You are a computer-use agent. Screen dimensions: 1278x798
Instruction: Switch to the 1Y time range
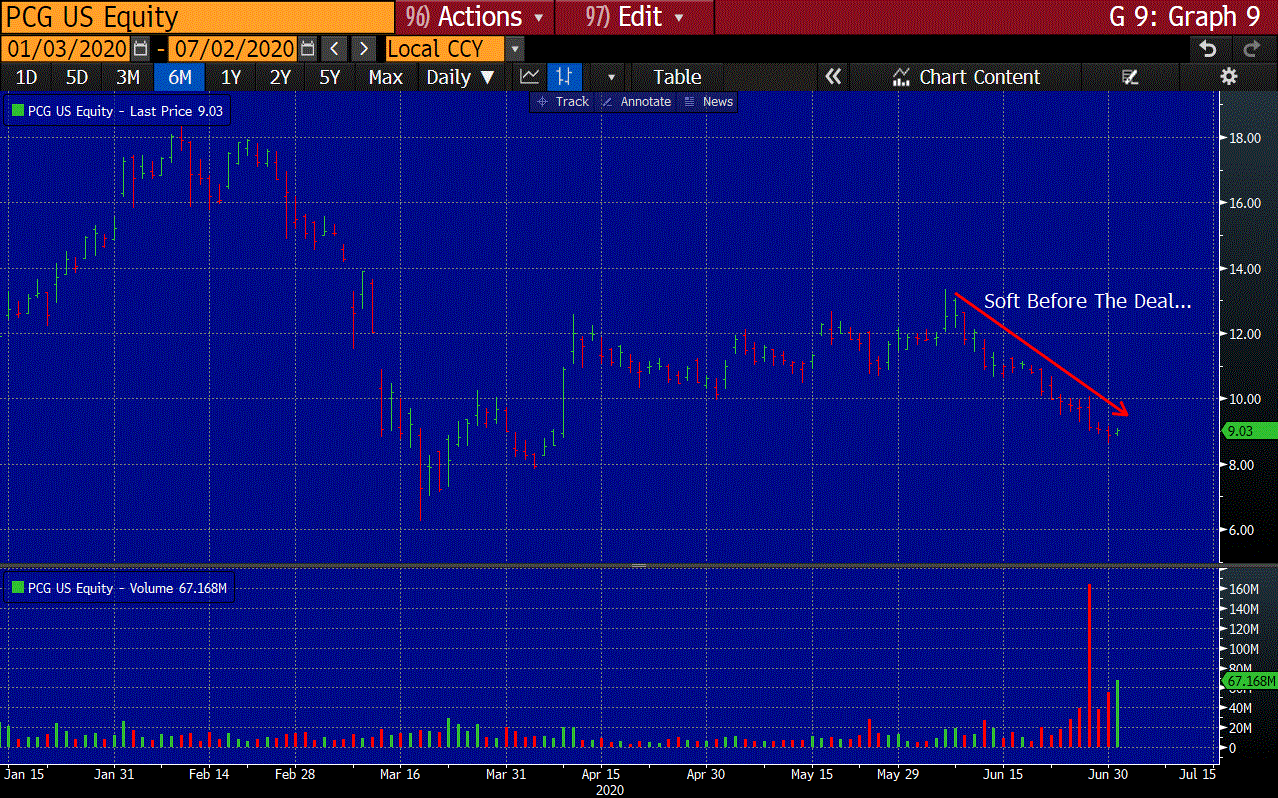point(231,77)
